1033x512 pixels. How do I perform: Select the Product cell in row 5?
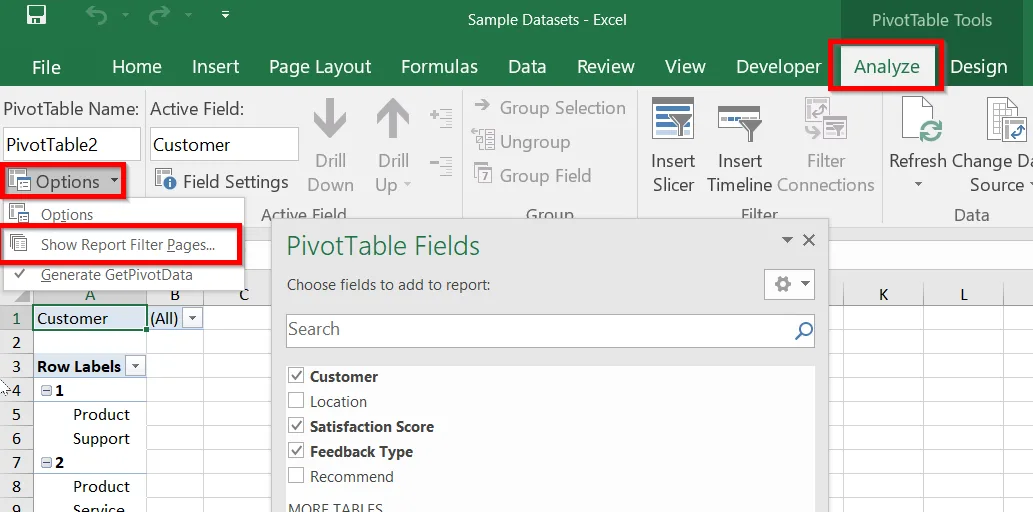(x=90, y=414)
